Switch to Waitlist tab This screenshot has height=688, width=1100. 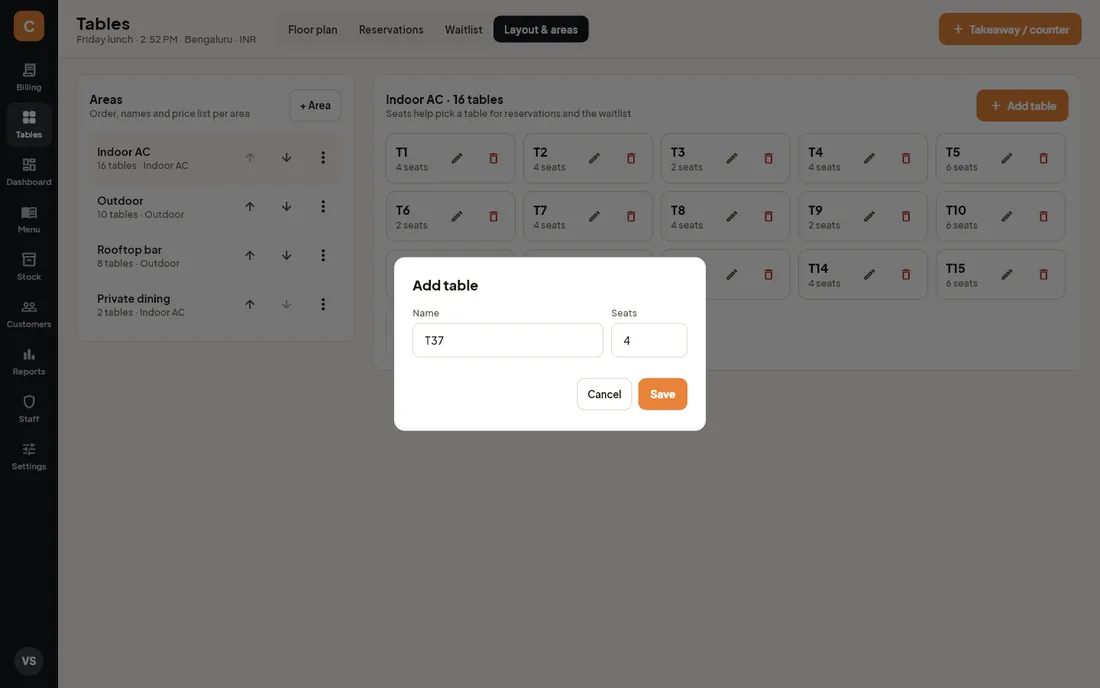(463, 29)
